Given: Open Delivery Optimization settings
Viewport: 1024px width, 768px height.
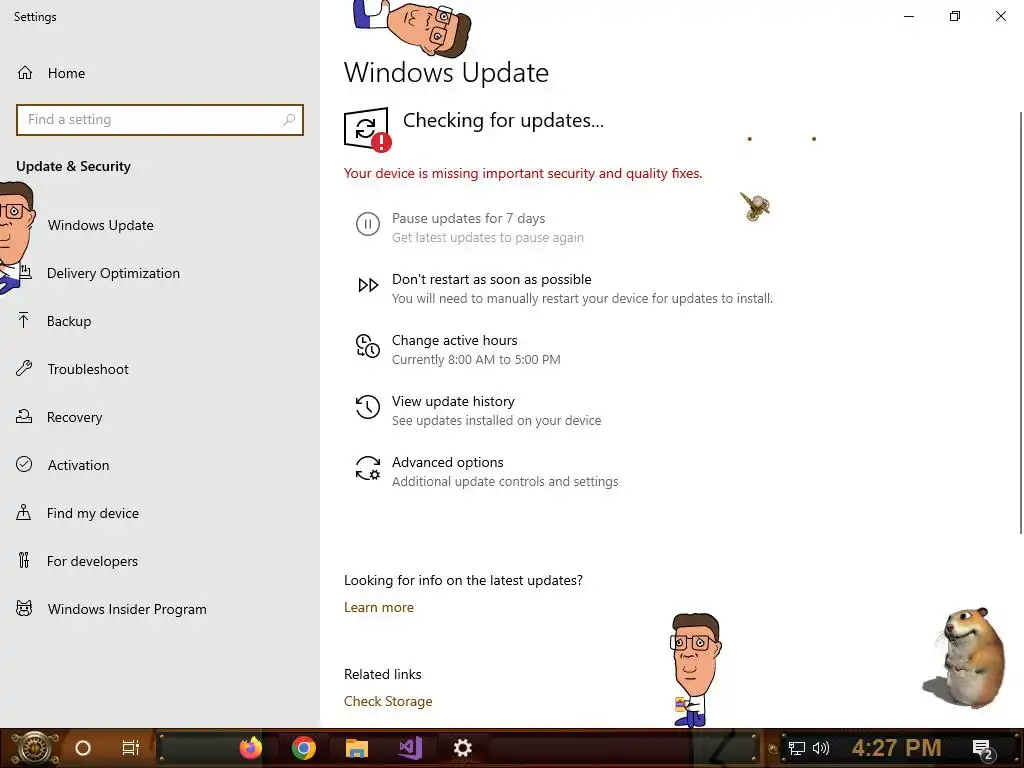Looking at the screenshot, I should pyautogui.click(x=160, y=273).
